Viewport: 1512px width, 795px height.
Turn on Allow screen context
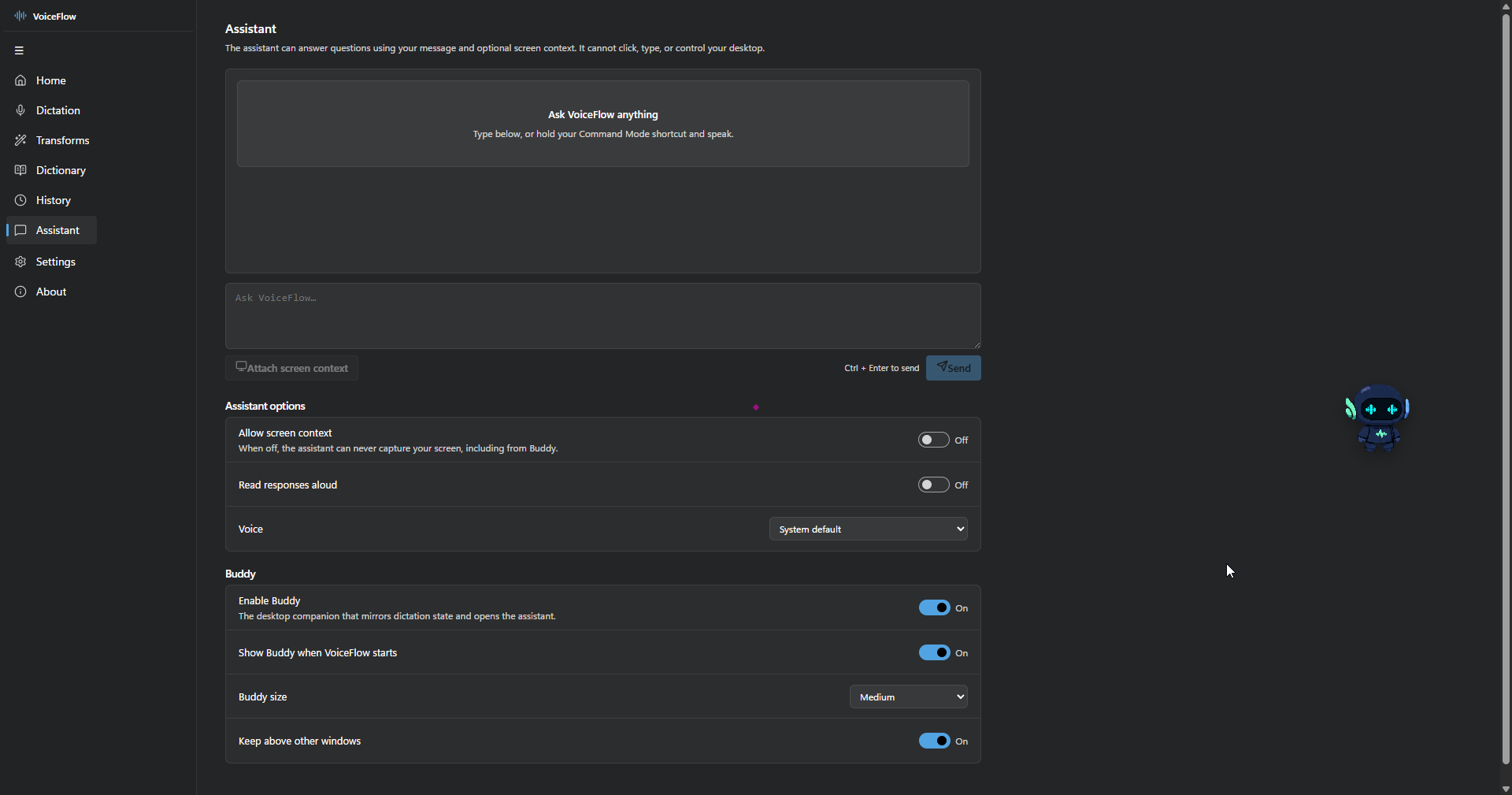[x=933, y=440]
